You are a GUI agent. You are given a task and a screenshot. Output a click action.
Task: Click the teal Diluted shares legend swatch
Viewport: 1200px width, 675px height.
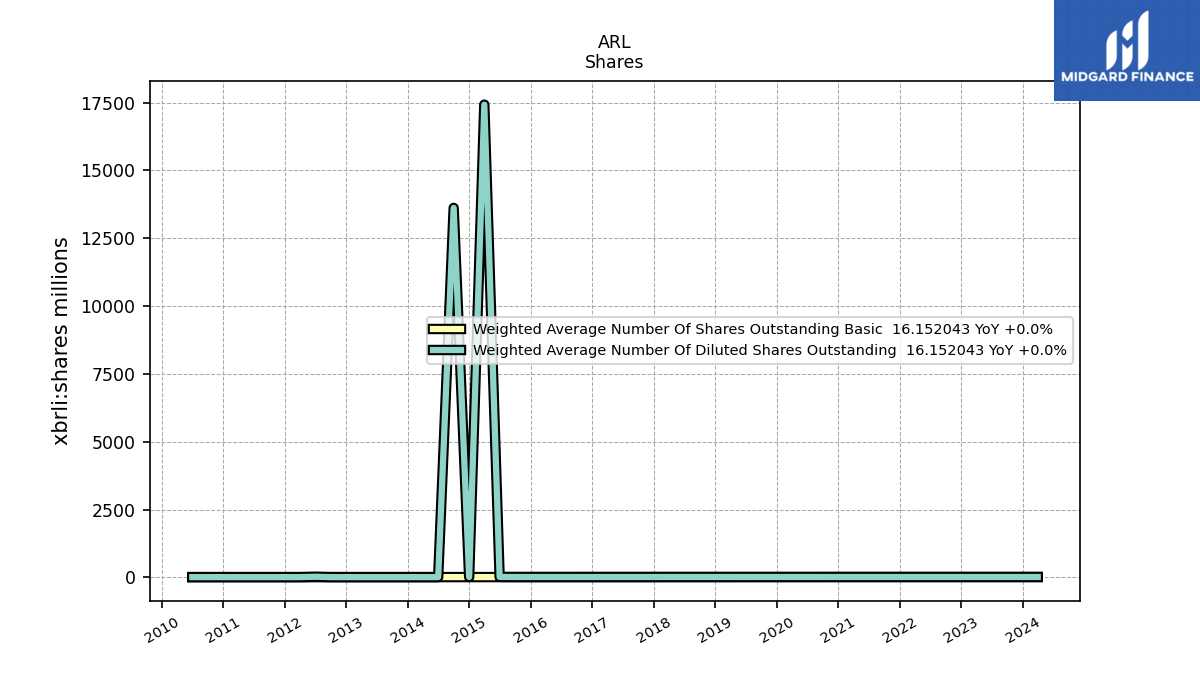coord(446,350)
